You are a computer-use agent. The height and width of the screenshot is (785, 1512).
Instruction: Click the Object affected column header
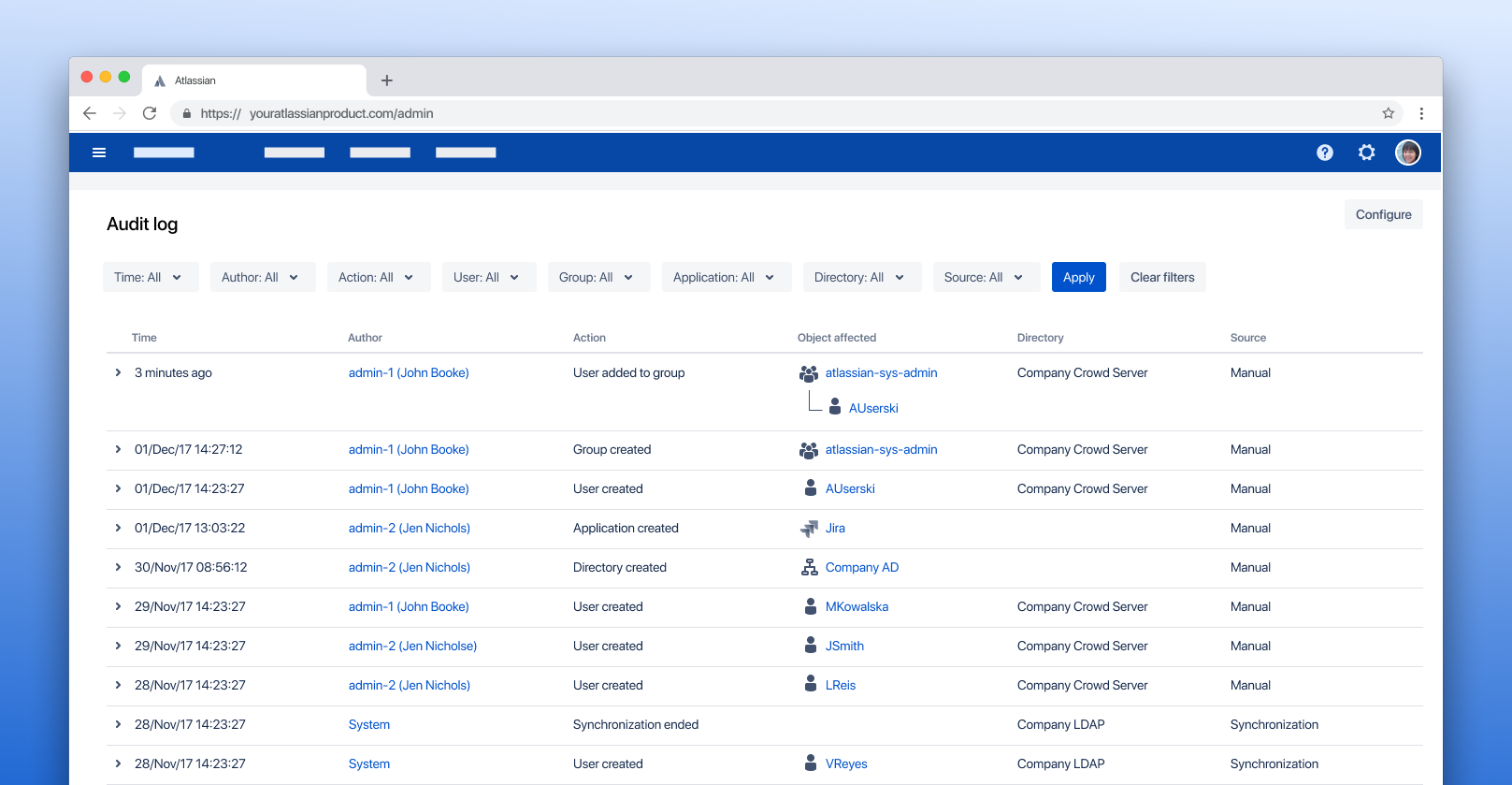837,338
